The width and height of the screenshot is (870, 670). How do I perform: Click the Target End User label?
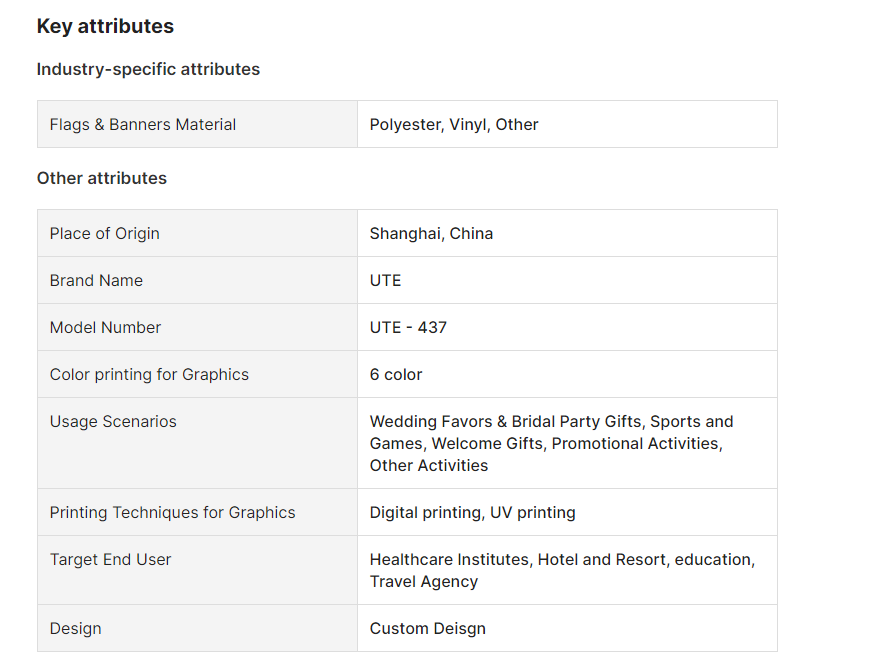pos(110,560)
